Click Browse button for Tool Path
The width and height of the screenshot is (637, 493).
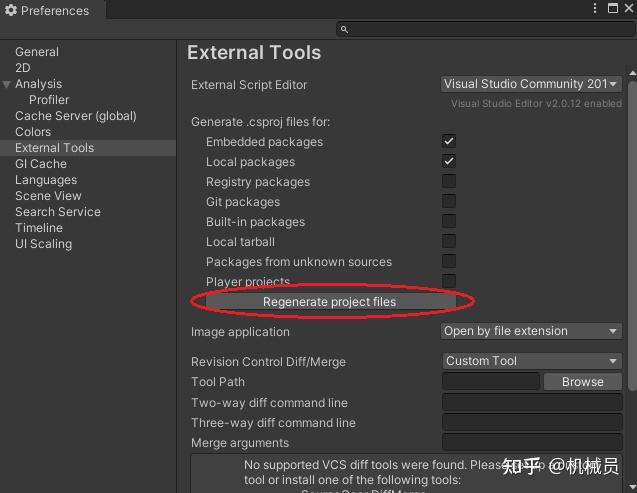pos(583,382)
